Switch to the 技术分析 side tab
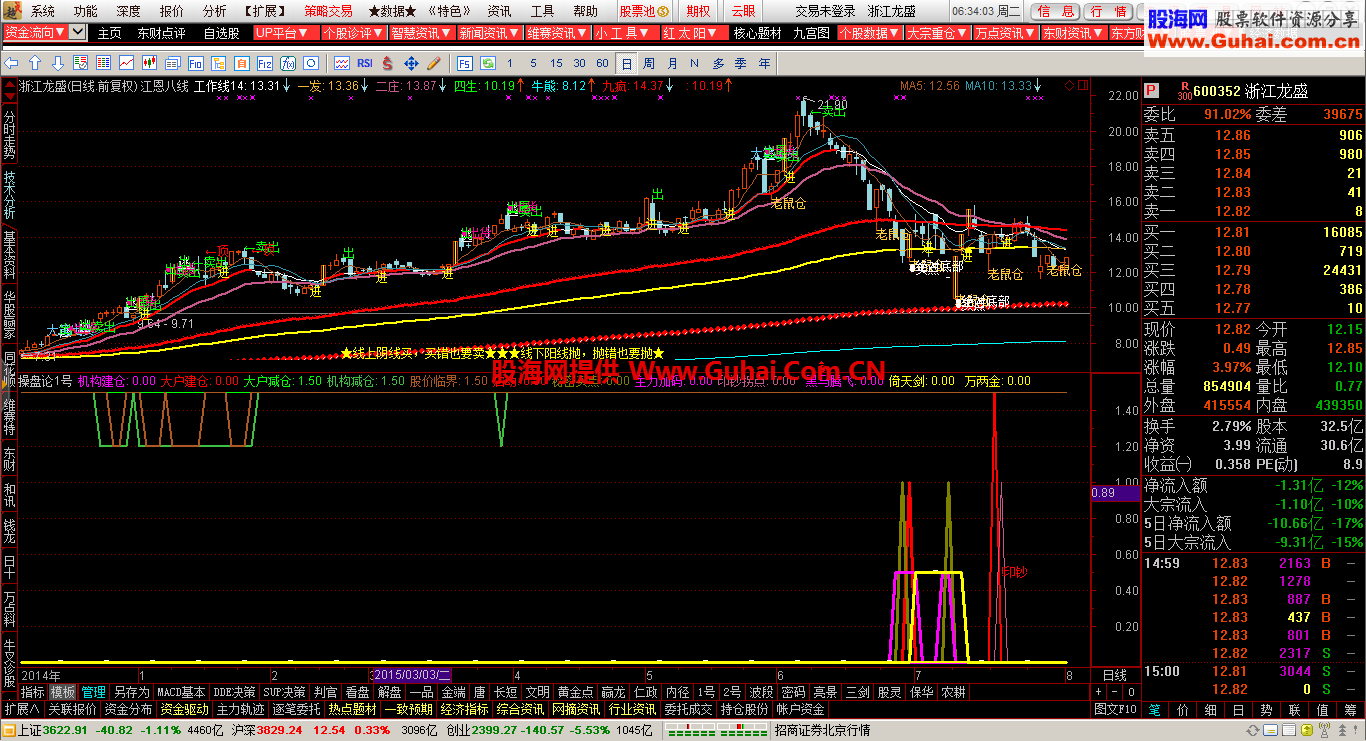 click(9, 195)
